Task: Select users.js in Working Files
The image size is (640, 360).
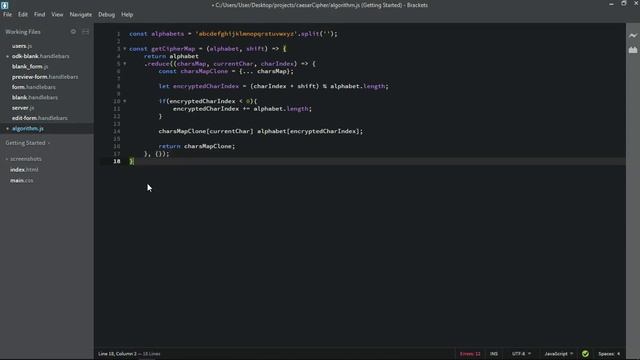Action: tap(22, 46)
